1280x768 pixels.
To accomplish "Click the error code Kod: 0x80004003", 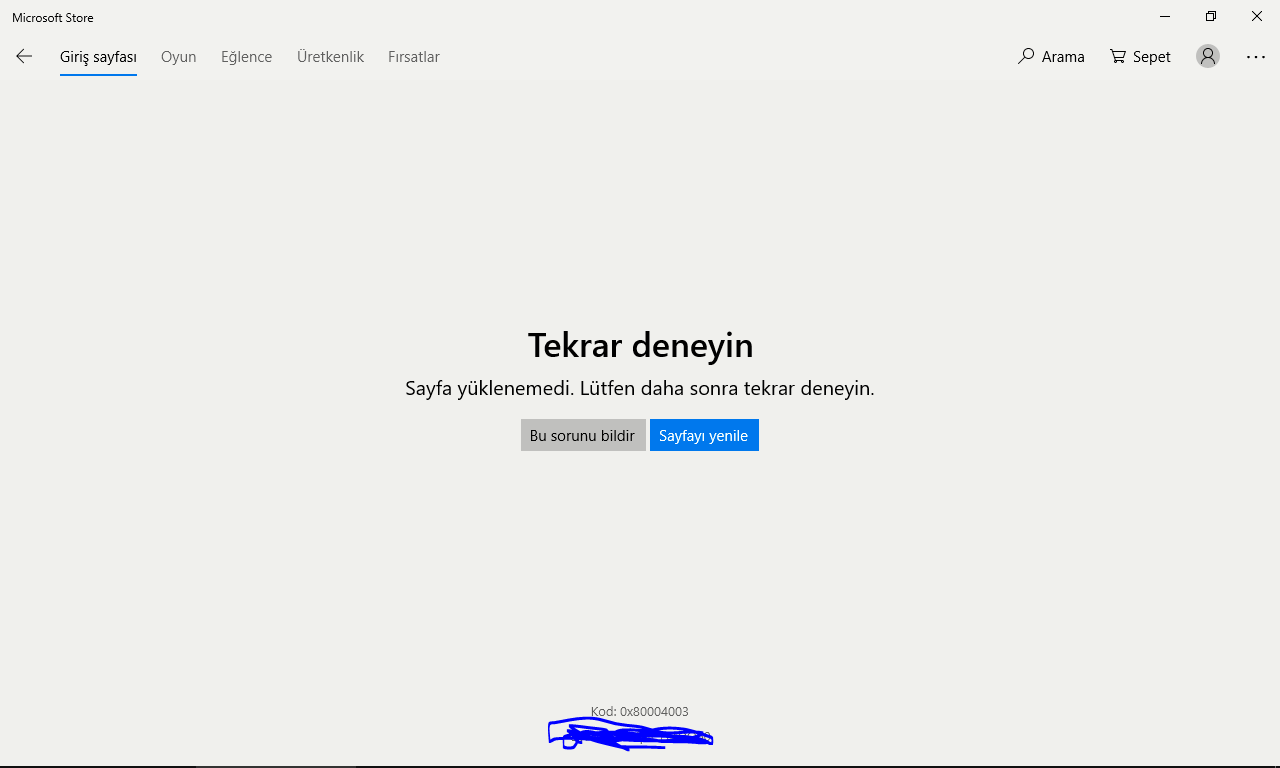I will (x=640, y=712).
